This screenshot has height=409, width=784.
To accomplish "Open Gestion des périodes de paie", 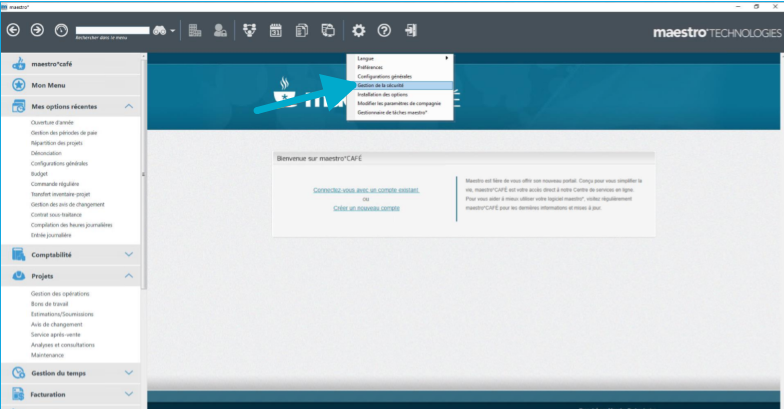I will coord(64,133).
